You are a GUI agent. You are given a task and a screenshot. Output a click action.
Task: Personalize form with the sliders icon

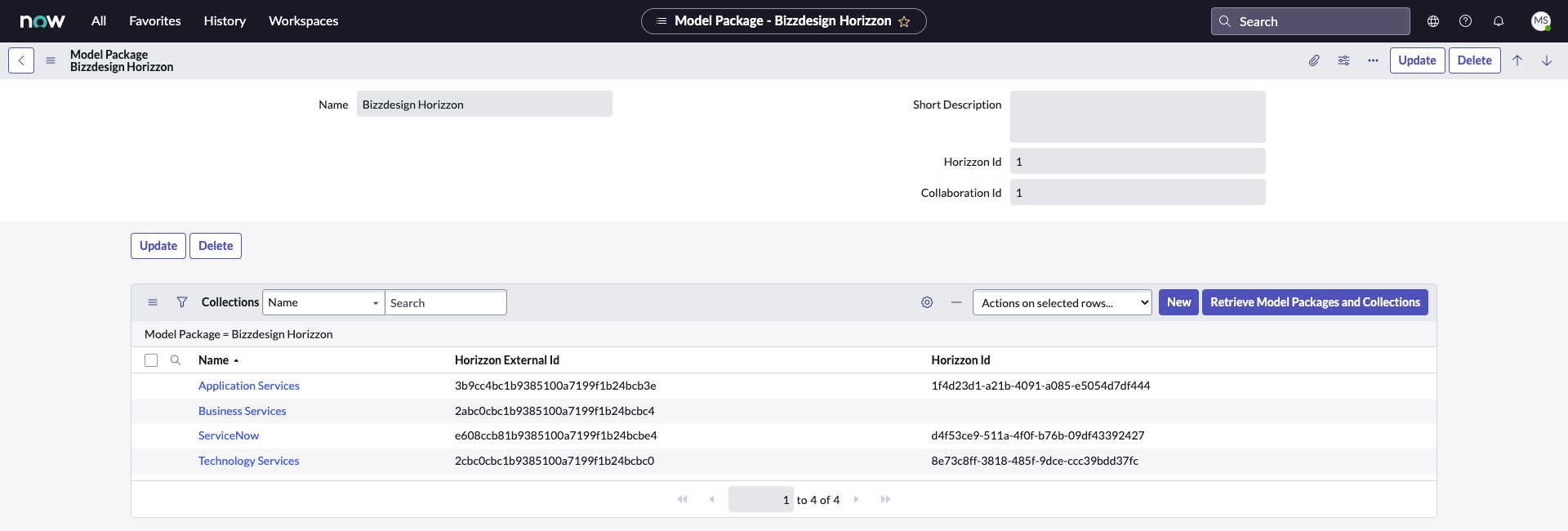1343,60
